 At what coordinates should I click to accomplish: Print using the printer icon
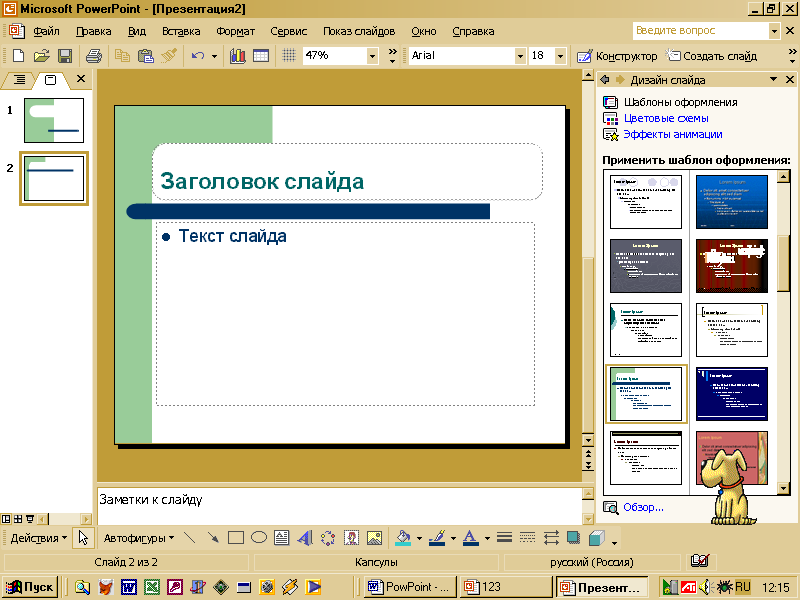[94, 56]
